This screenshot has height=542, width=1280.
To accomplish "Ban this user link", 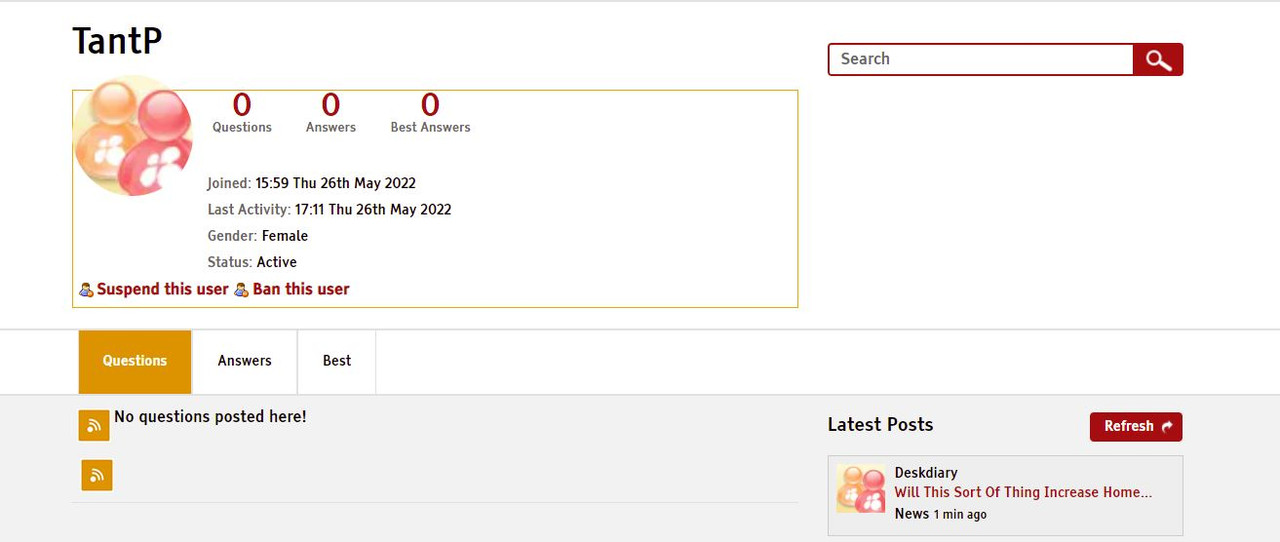I will click(301, 289).
